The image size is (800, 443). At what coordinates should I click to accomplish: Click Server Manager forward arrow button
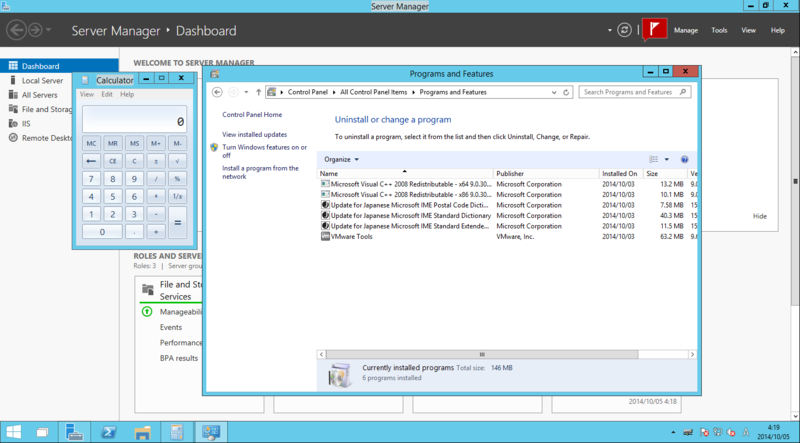[x=35, y=30]
